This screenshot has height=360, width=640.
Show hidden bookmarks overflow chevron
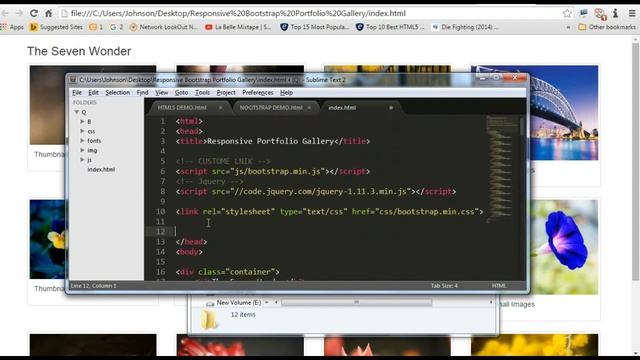[568, 27]
